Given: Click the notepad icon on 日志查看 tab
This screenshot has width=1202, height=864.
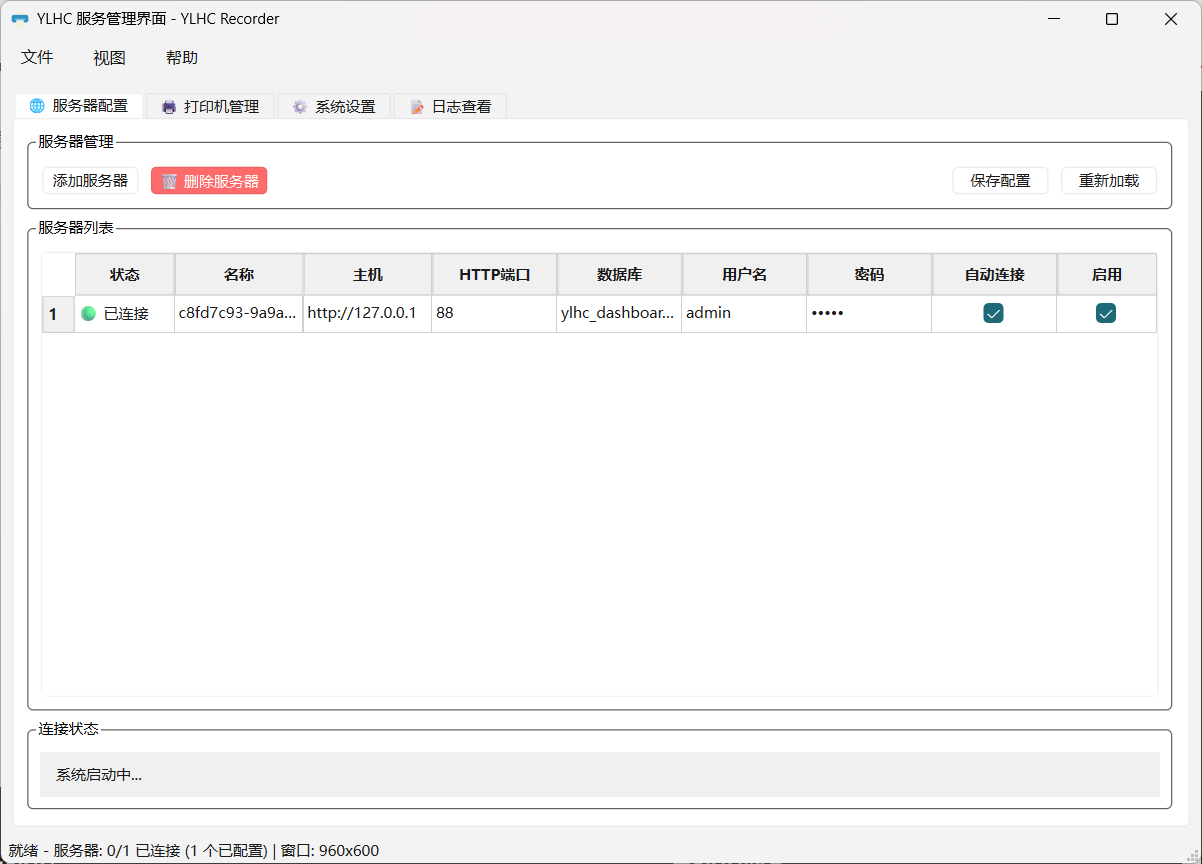Looking at the screenshot, I should coord(417,107).
